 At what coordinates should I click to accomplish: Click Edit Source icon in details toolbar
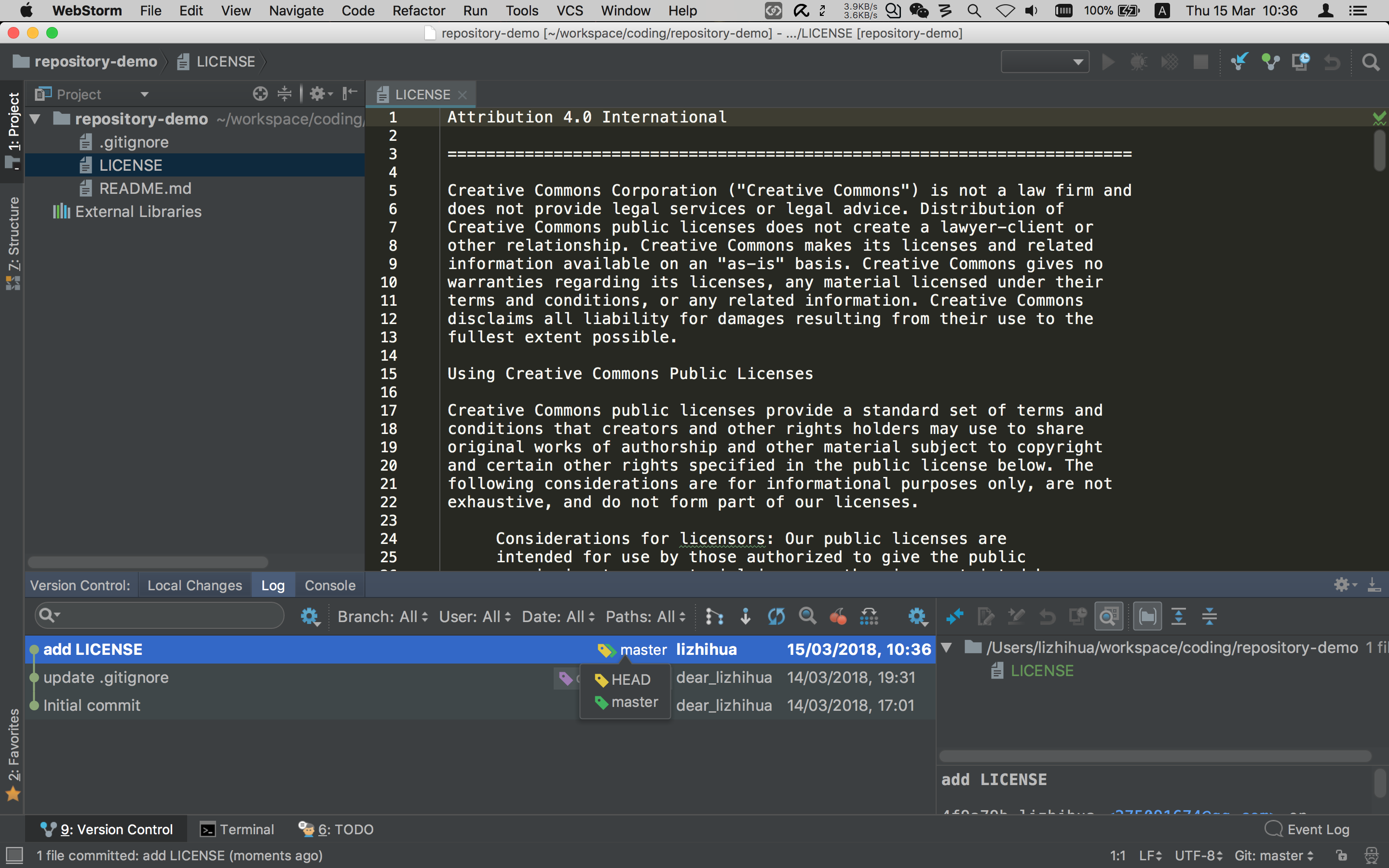click(985, 617)
